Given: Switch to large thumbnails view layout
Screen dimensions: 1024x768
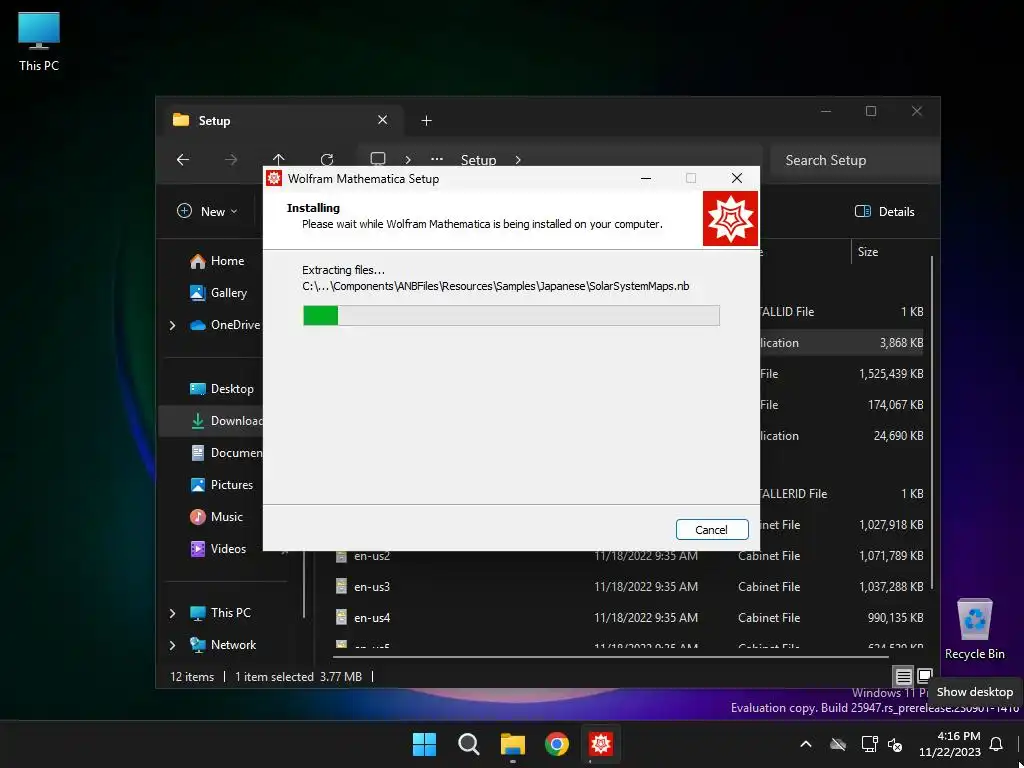Looking at the screenshot, I should [x=925, y=677].
